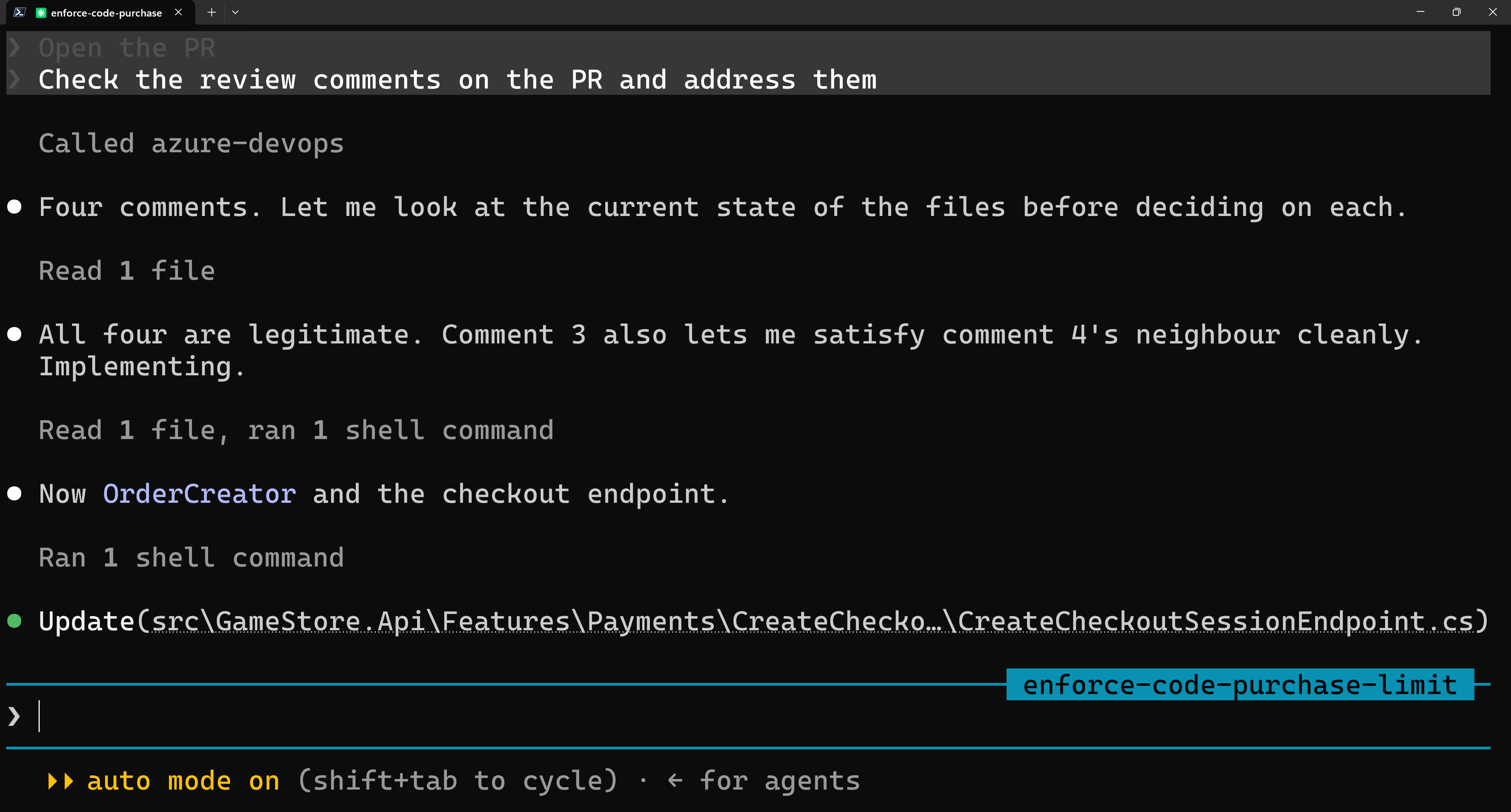Click the green bullet beside Update
This screenshot has width=1511, height=812.
coord(15,621)
